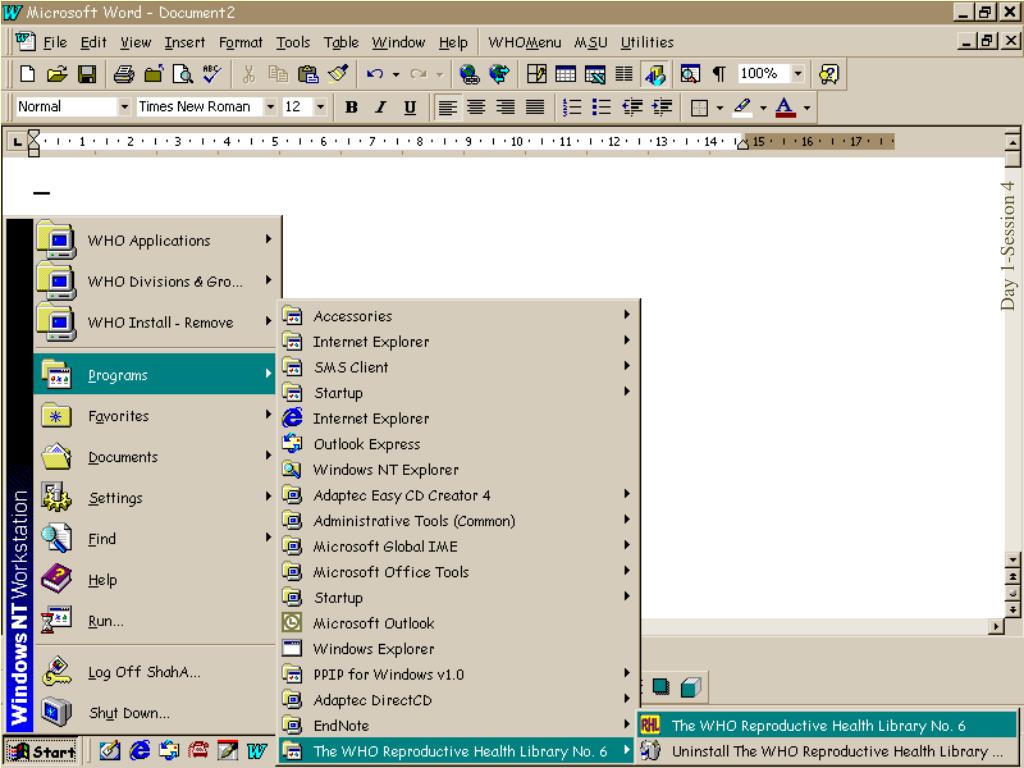
Task: Click the Cut scissors icon
Action: tap(248, 74)
